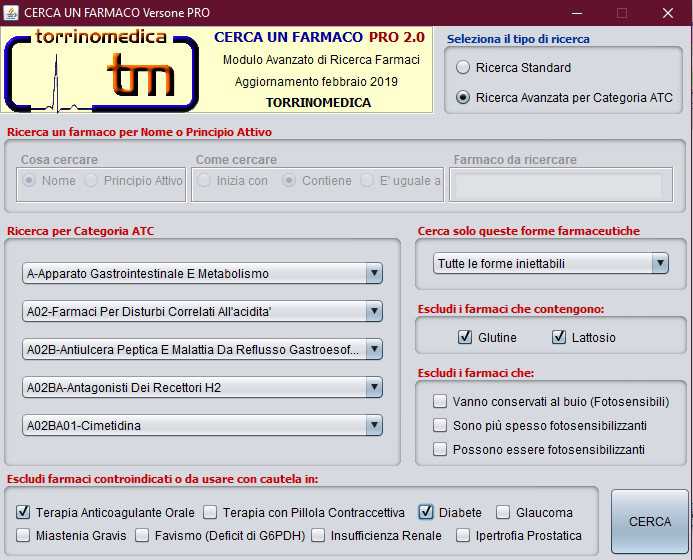Click the Ricerca per Categoria ATC label

pos(80,231)
